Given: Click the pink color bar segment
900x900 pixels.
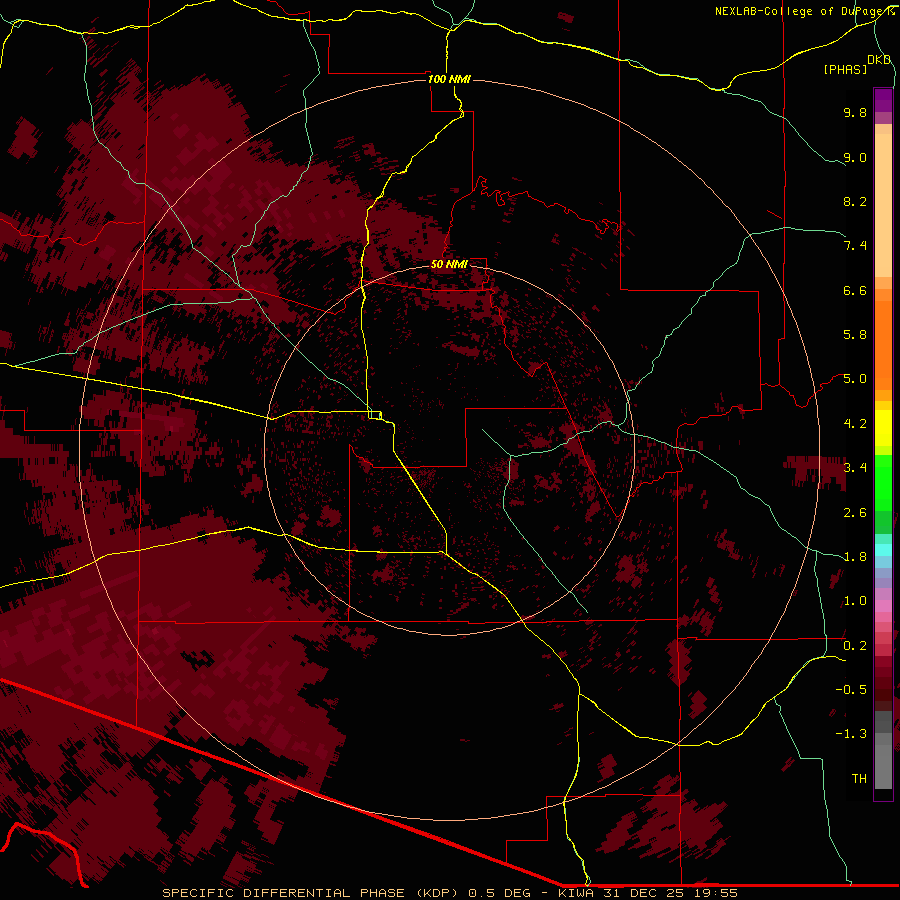Looking at the screenshot, I should [x=883, y=606].
